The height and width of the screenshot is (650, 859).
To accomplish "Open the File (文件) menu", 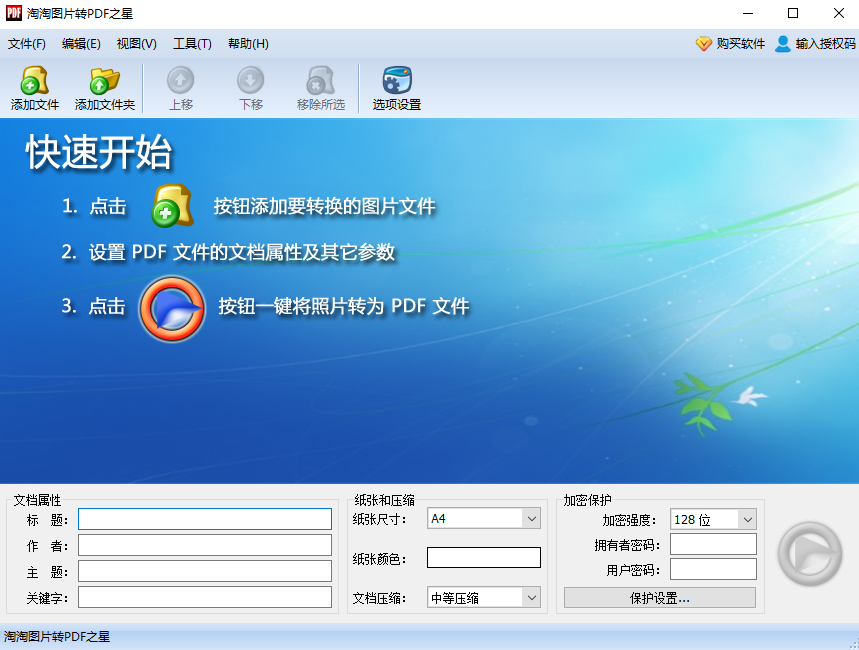I will coord(26,44).
